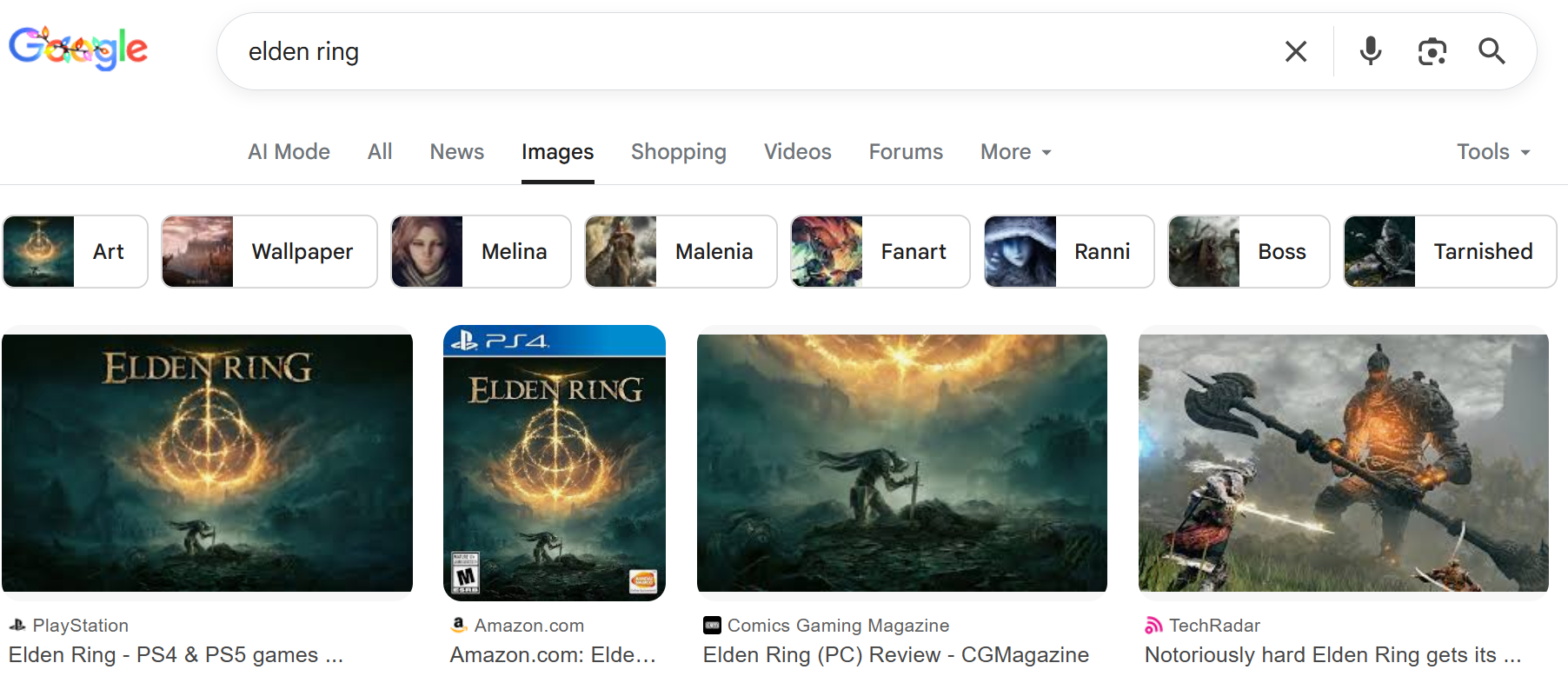This screenshot has height=696, width=1568.
Task: Click the Comics Gaming Magazine source icon
Action: point(712,625)
